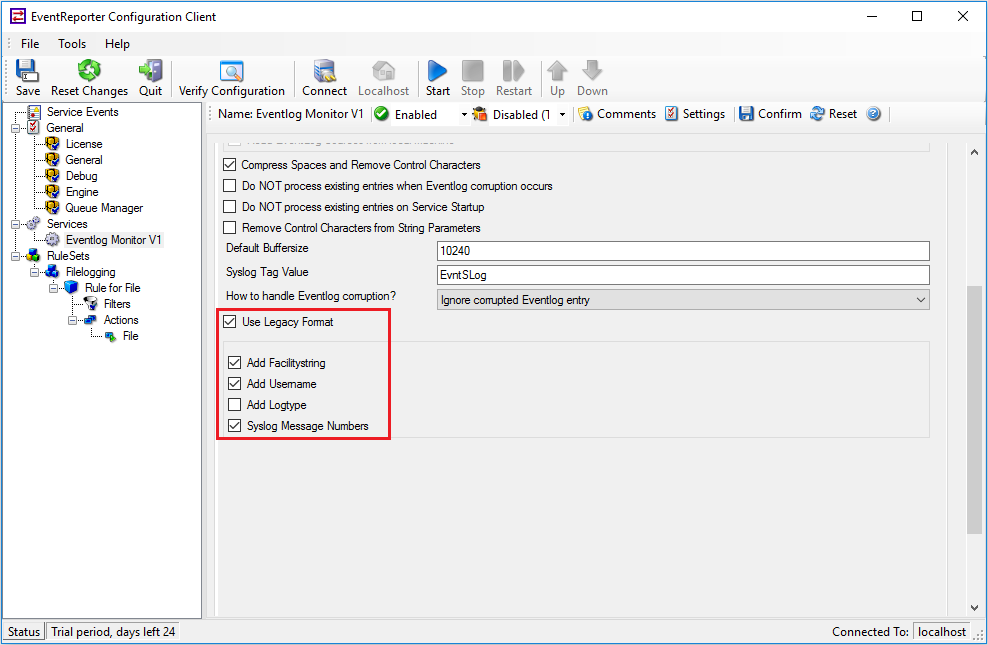Uncheck Syslog Message Numbers
The width and height of the screenshot is (988, 645).
[234, 426]
